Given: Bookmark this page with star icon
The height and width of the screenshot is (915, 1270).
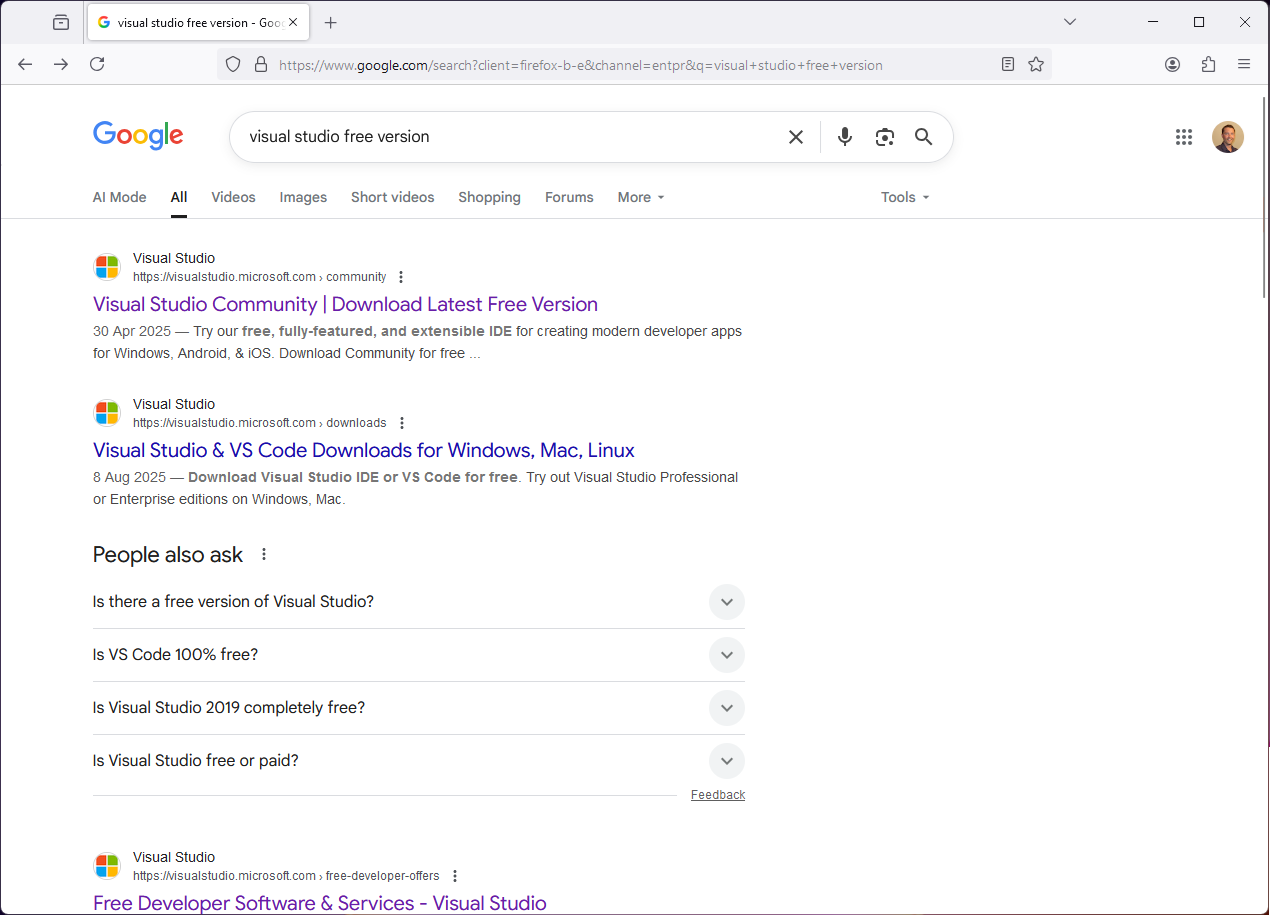Looking at the screenshot, I should coord(1036,64).
